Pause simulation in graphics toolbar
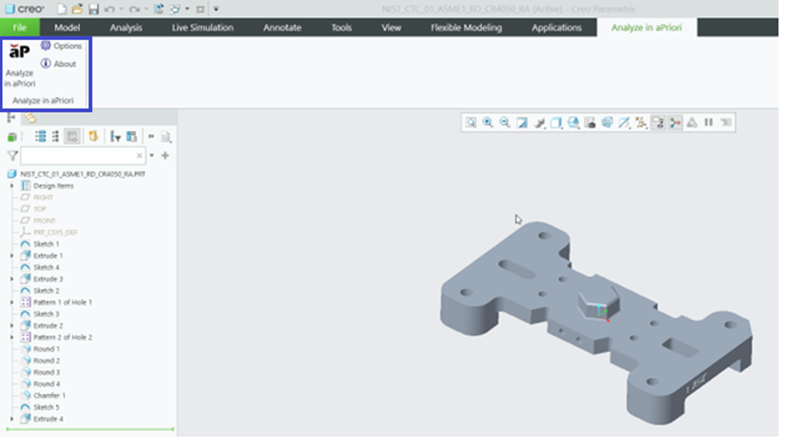The height and width of the screenshot is (445, 786). click(708, 122)
